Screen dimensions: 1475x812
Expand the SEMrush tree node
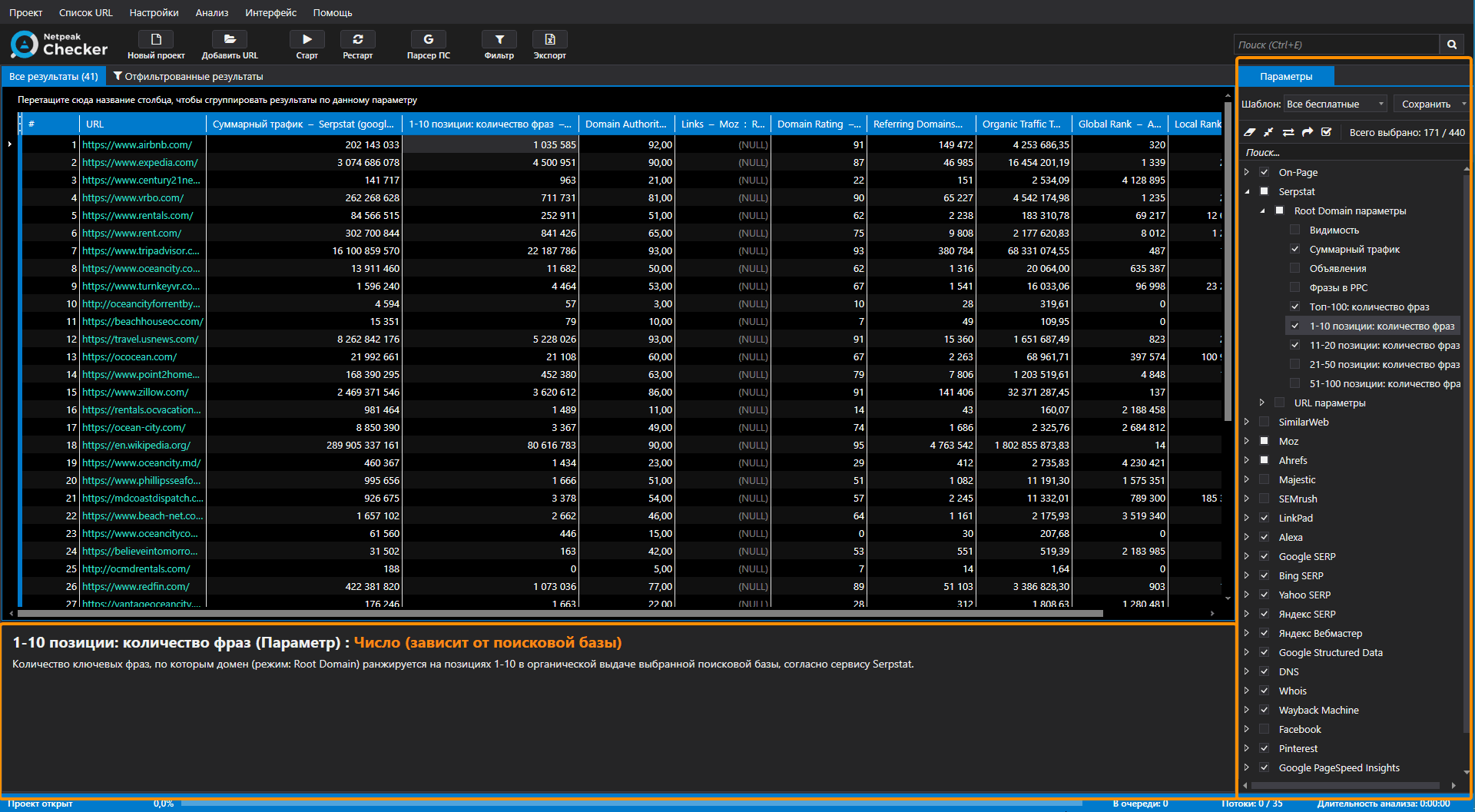(1247, 499)
